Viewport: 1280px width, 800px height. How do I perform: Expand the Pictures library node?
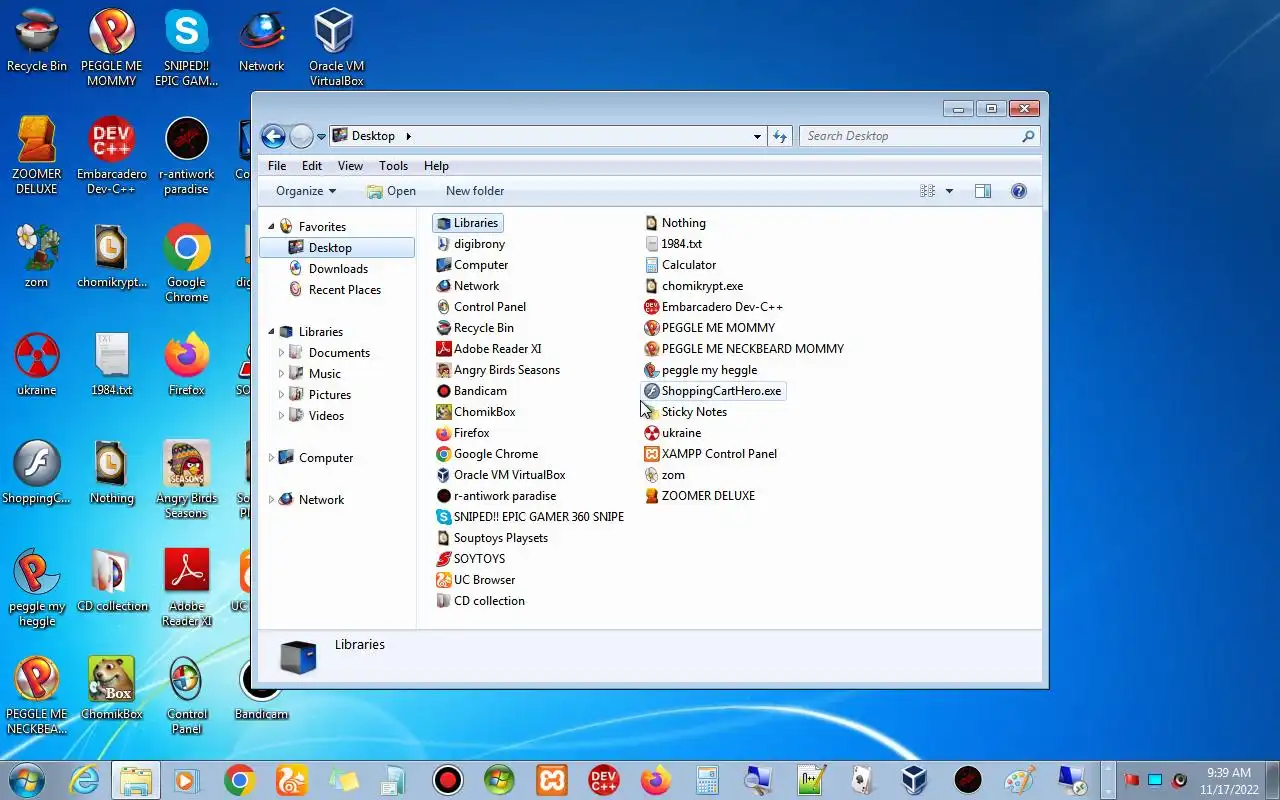[x=281, y=395]
